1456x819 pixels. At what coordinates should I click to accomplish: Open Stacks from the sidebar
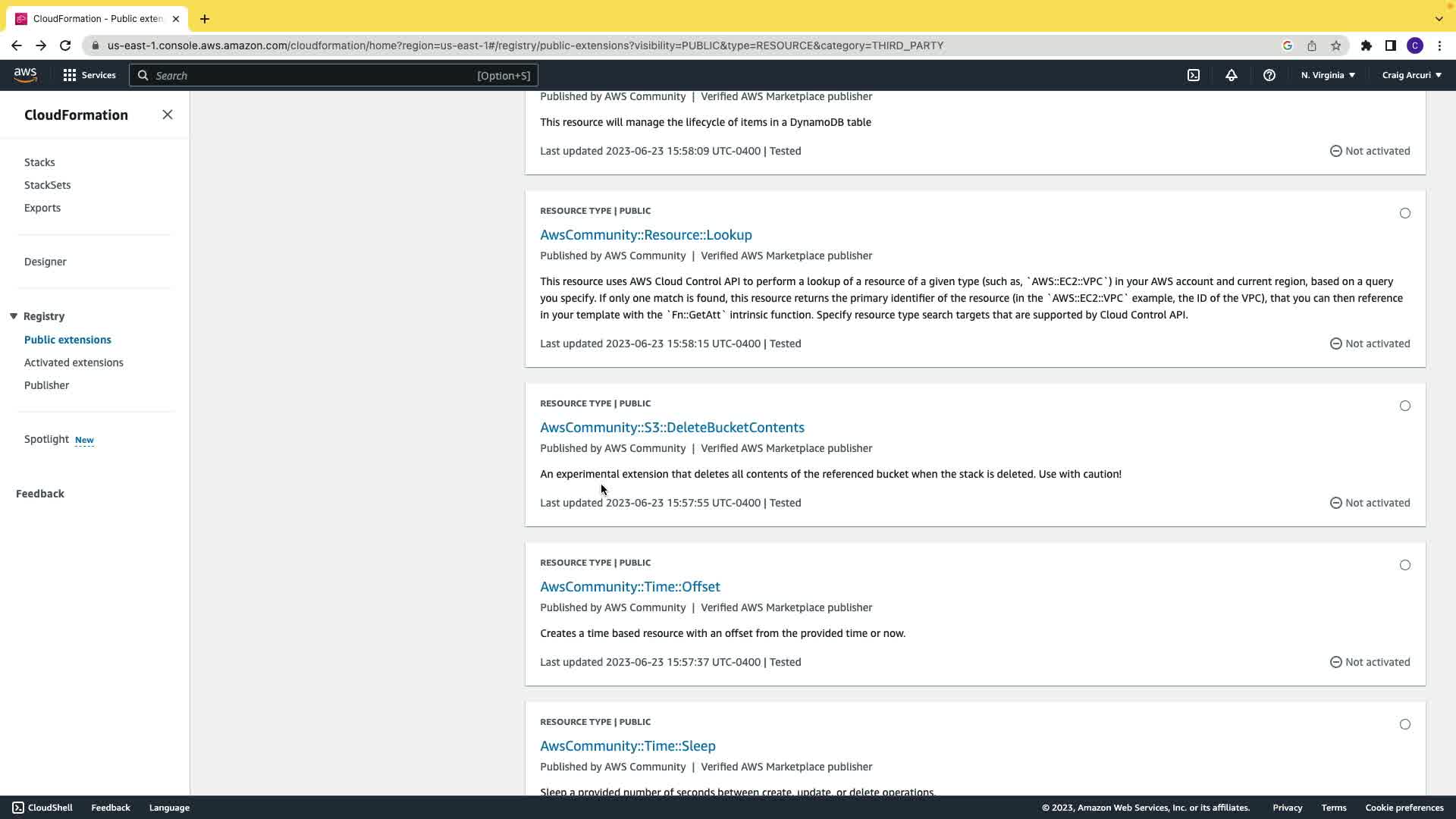39,162
